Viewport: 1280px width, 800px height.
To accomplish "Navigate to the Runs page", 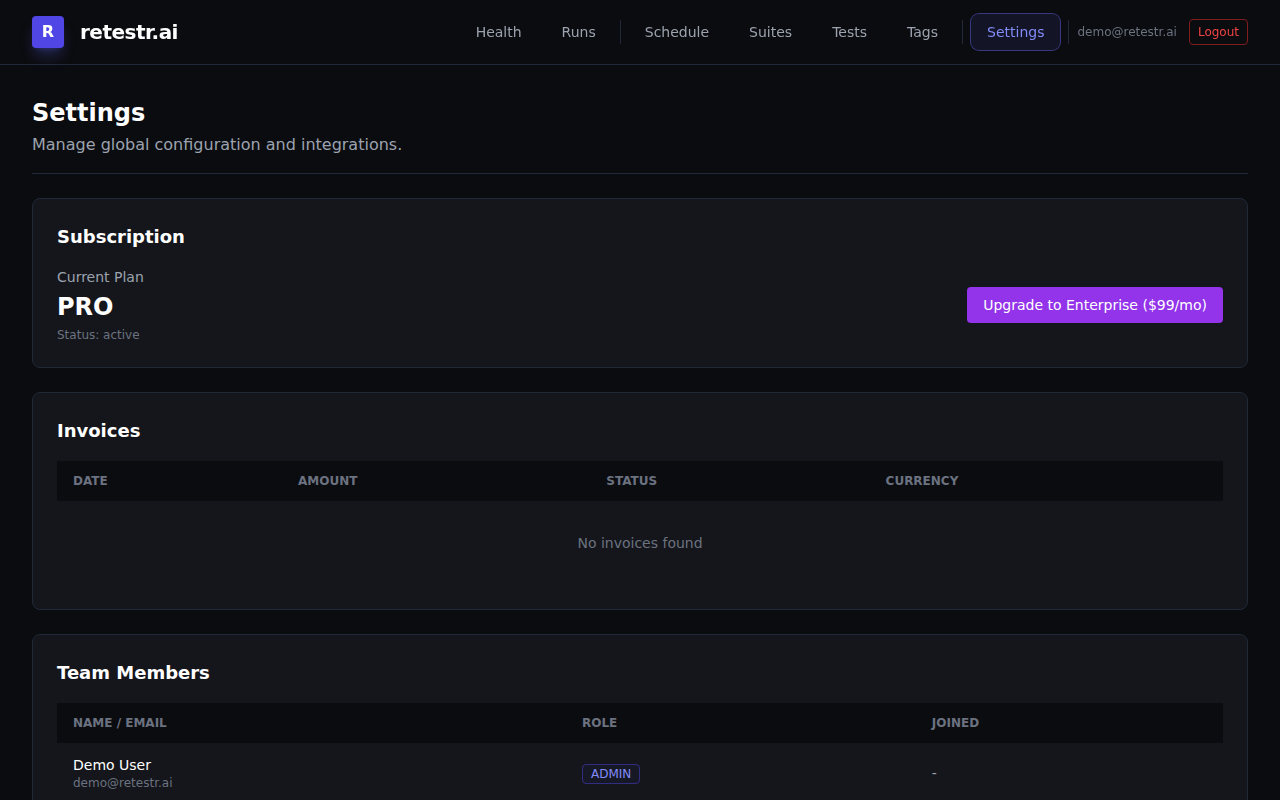I will [578, 31].
